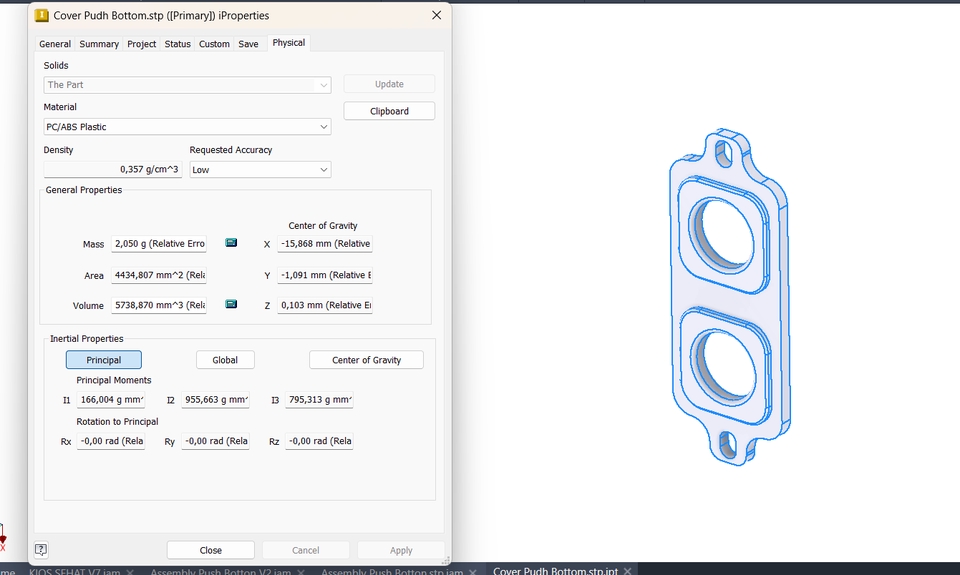Switch to Assembly Push Botton.stp.iam tab
Viewport: 960px width, 575px height.
point(392,571)
